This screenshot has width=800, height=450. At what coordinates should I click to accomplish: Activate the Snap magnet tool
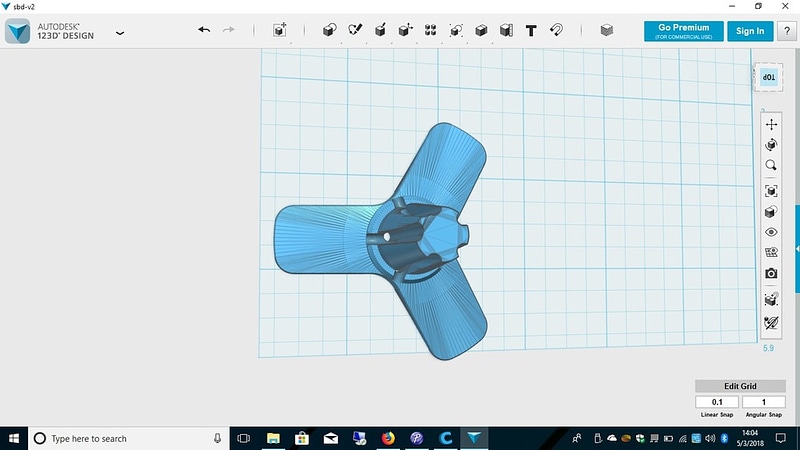coord(556,30)
